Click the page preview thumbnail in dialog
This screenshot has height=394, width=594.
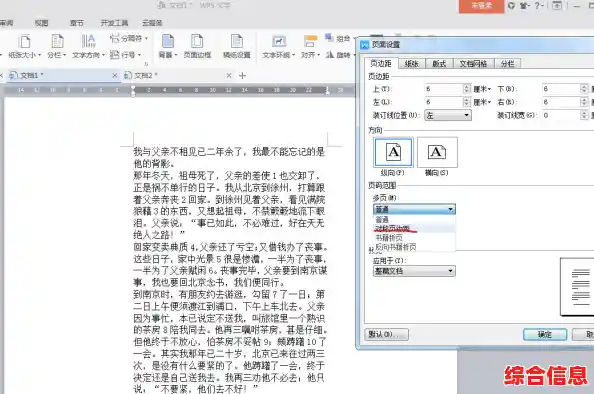click(x=577, y=287)
